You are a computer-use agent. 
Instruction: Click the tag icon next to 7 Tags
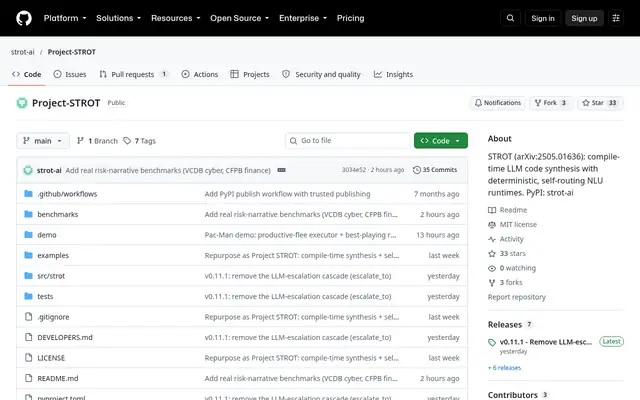[x=127, y=141]
